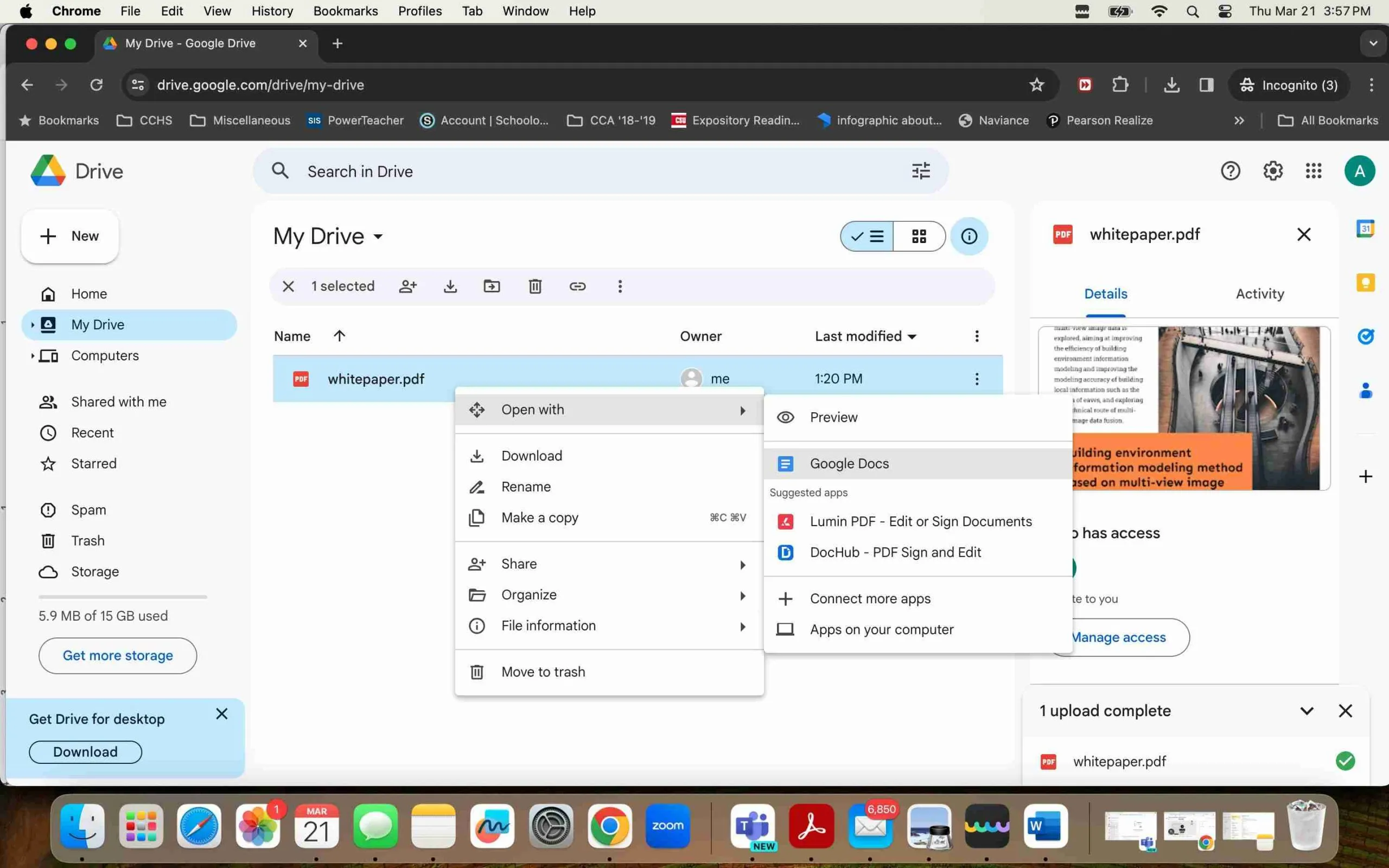Screen dimensions: 1389x868
Task: Choose Connect more apps
Action: [x=918, y=599]
